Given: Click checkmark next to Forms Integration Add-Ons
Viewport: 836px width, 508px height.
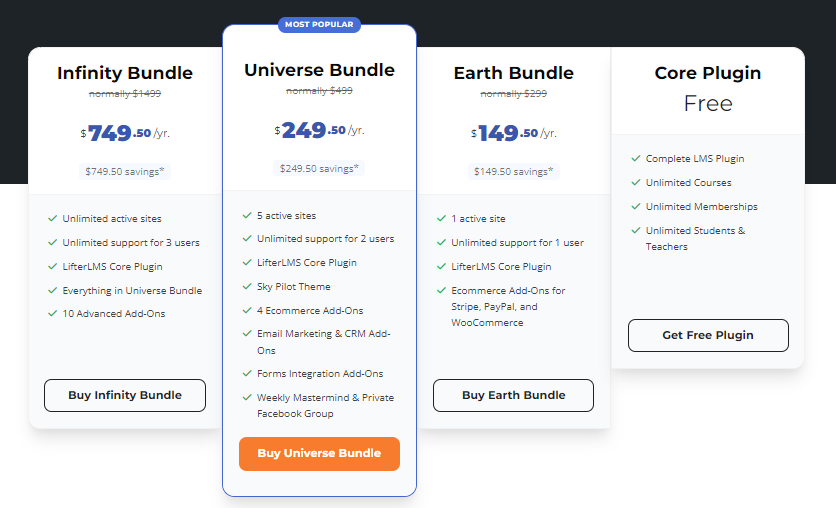Looking at the screenshot, I should click(247, 374).
